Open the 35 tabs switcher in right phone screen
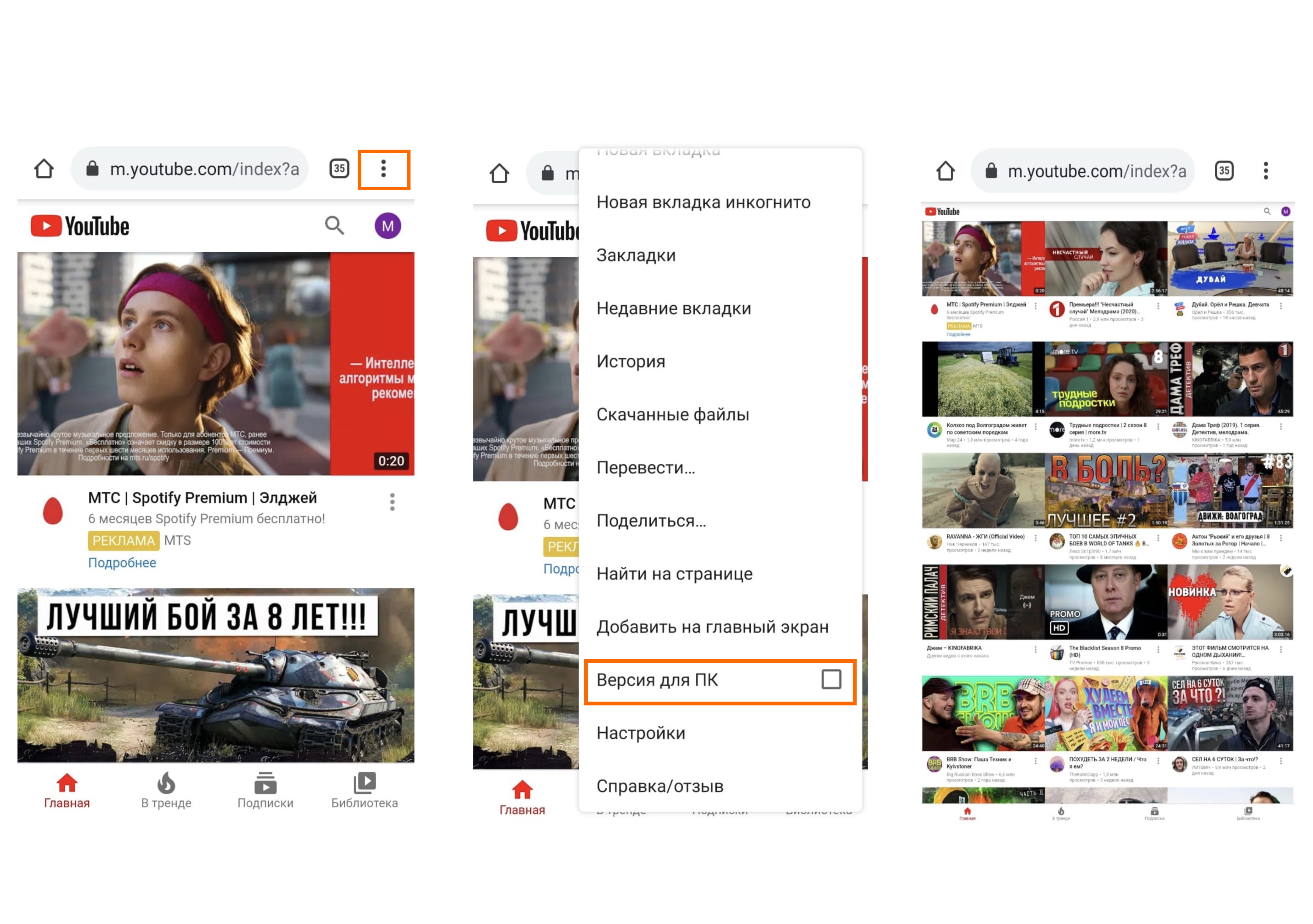This screenshot has width=1313, height=924. pos(1224,171)
